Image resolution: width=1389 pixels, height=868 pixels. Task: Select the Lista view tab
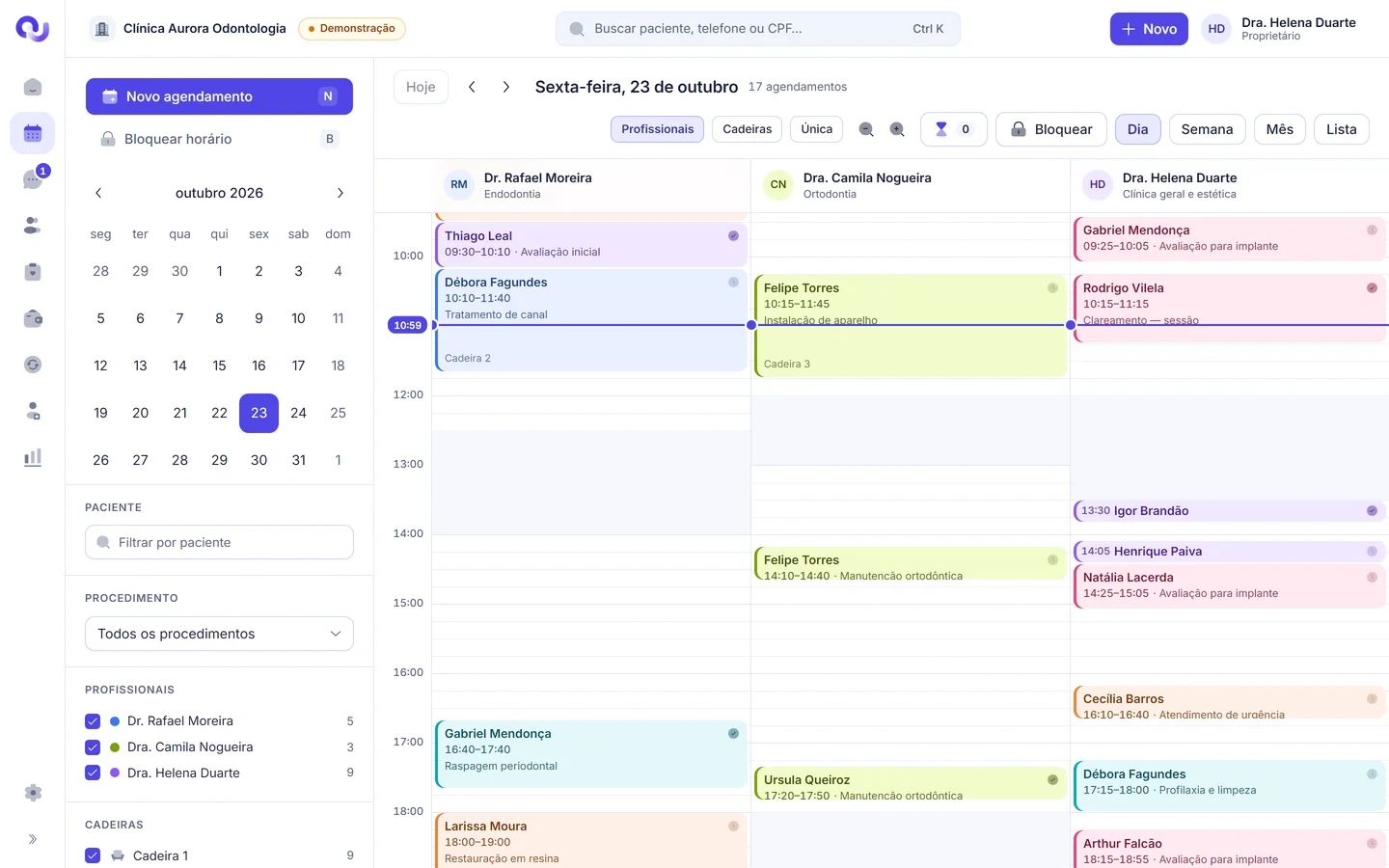pyautogui.click(x=1342, y=129)
